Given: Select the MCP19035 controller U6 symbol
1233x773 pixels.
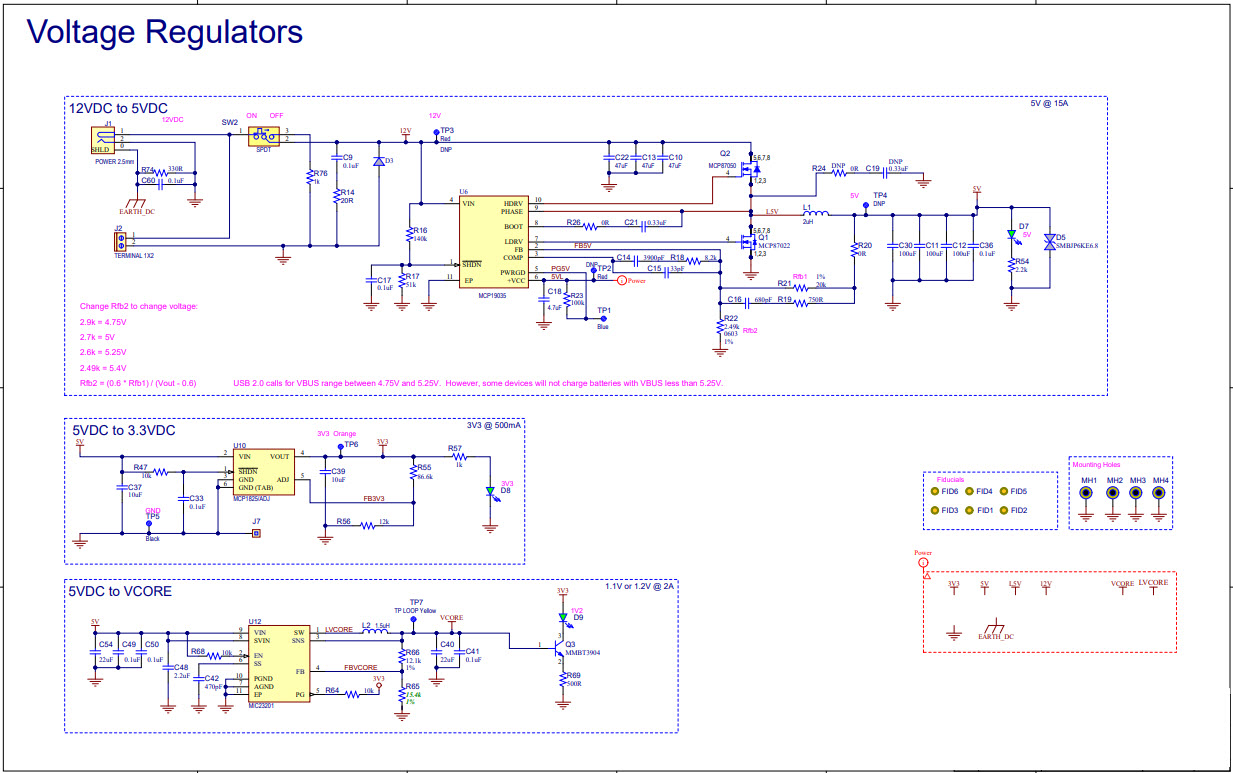Looking at the screenshot, I should [495, 240].
